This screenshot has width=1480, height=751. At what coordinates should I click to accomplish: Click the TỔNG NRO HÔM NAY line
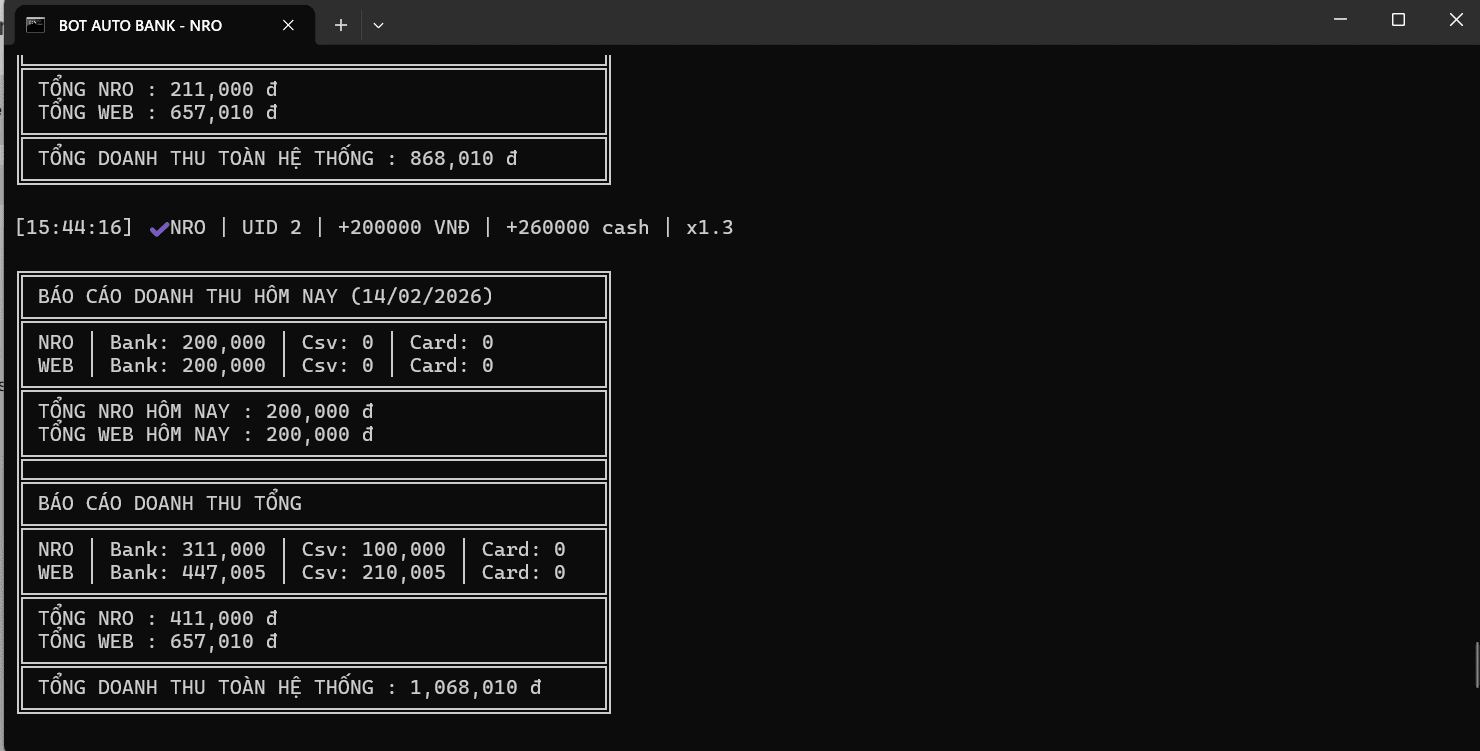[x=206, y=412]
